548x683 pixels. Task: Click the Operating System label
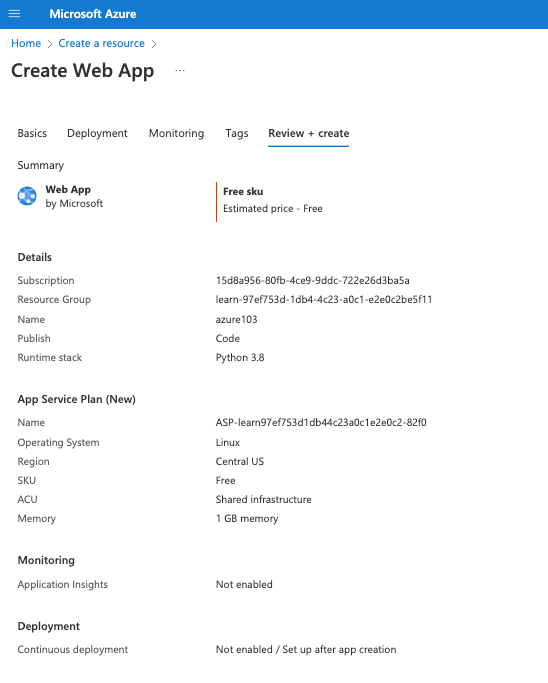pyautogui.click(x=58, y=443)
